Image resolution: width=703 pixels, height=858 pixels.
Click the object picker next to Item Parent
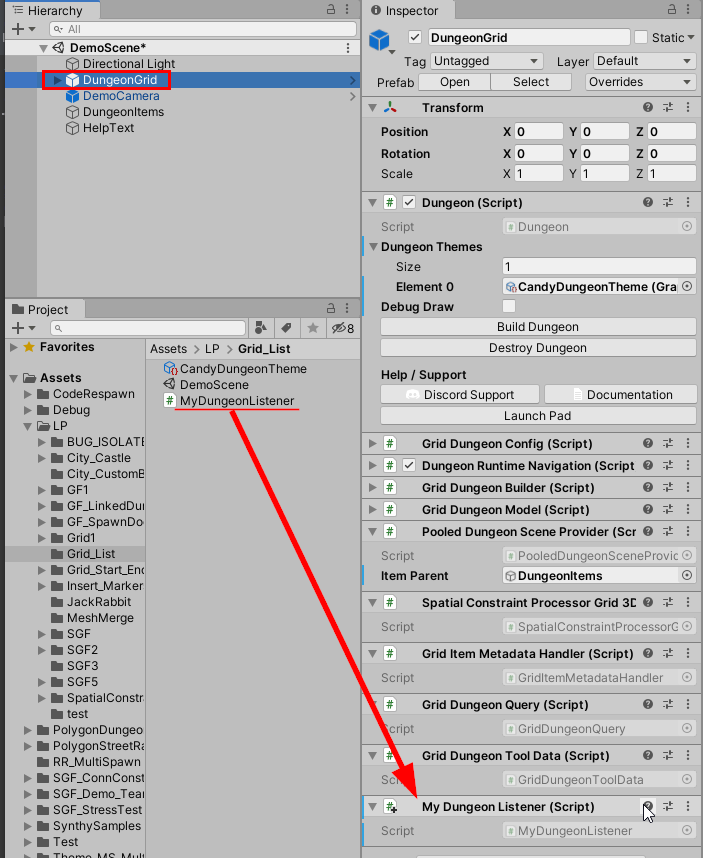pos(686,576)
